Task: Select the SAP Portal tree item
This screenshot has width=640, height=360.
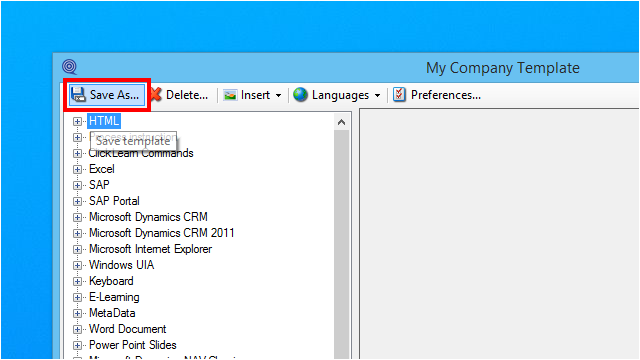Action: click(114, 201)
